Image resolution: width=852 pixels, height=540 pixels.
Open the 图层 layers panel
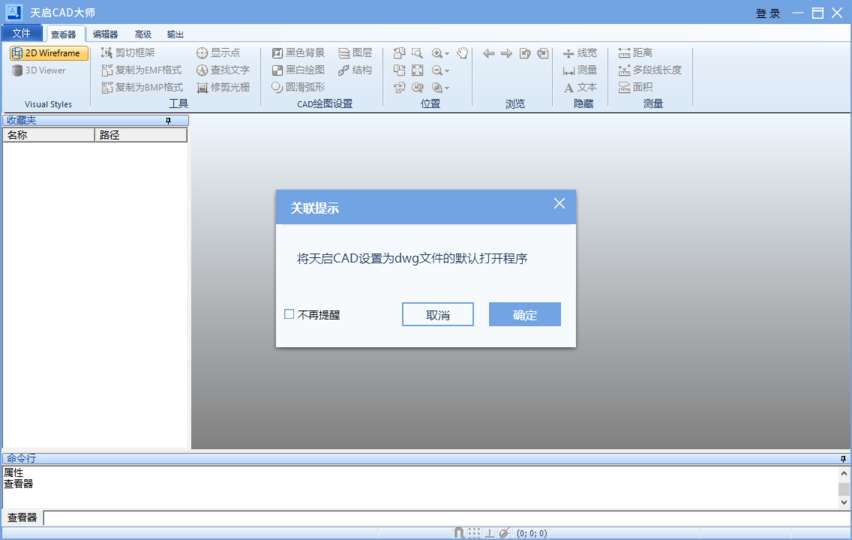click(x=355, y=53)
